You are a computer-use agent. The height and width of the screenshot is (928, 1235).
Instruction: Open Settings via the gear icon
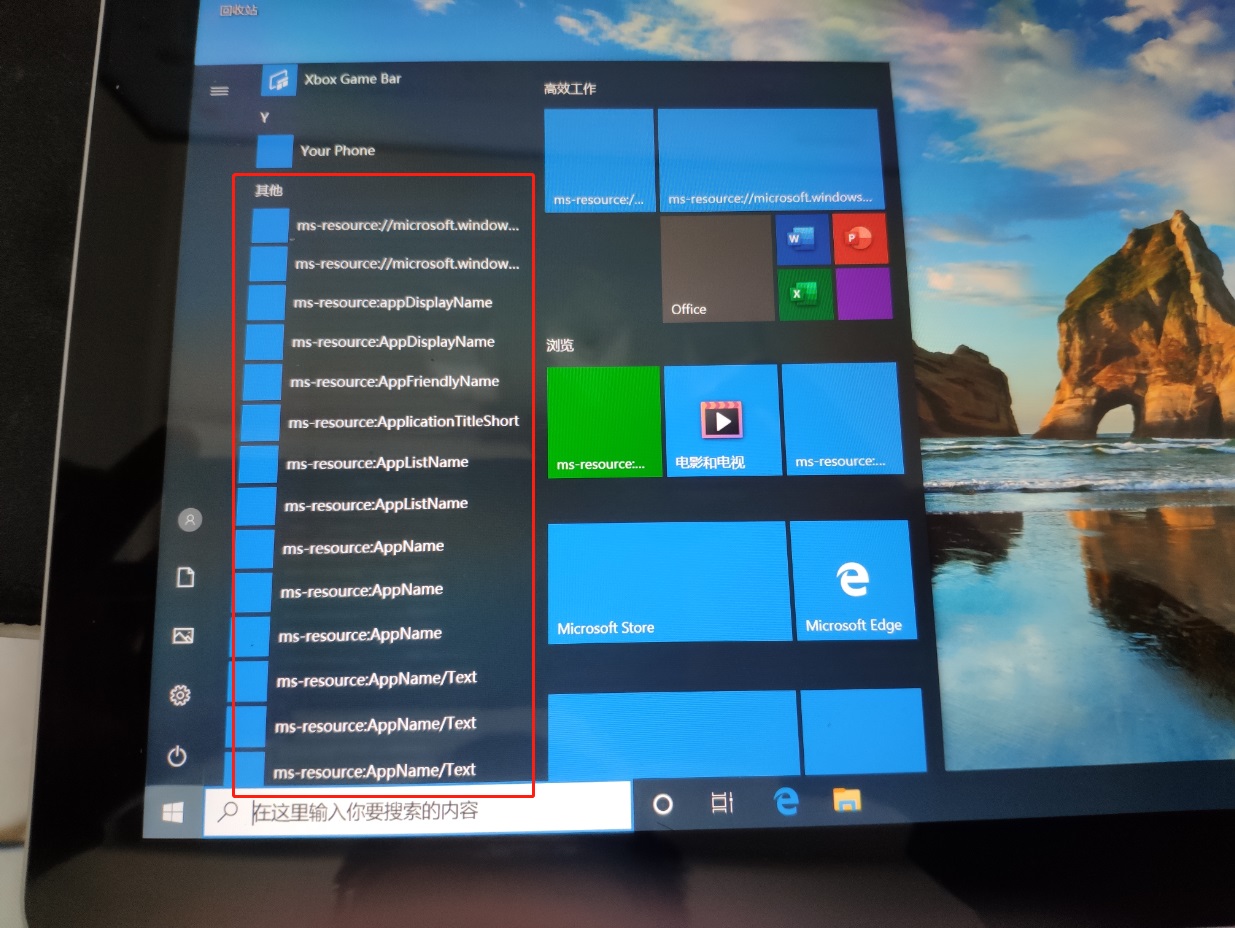tap(180, 695)
